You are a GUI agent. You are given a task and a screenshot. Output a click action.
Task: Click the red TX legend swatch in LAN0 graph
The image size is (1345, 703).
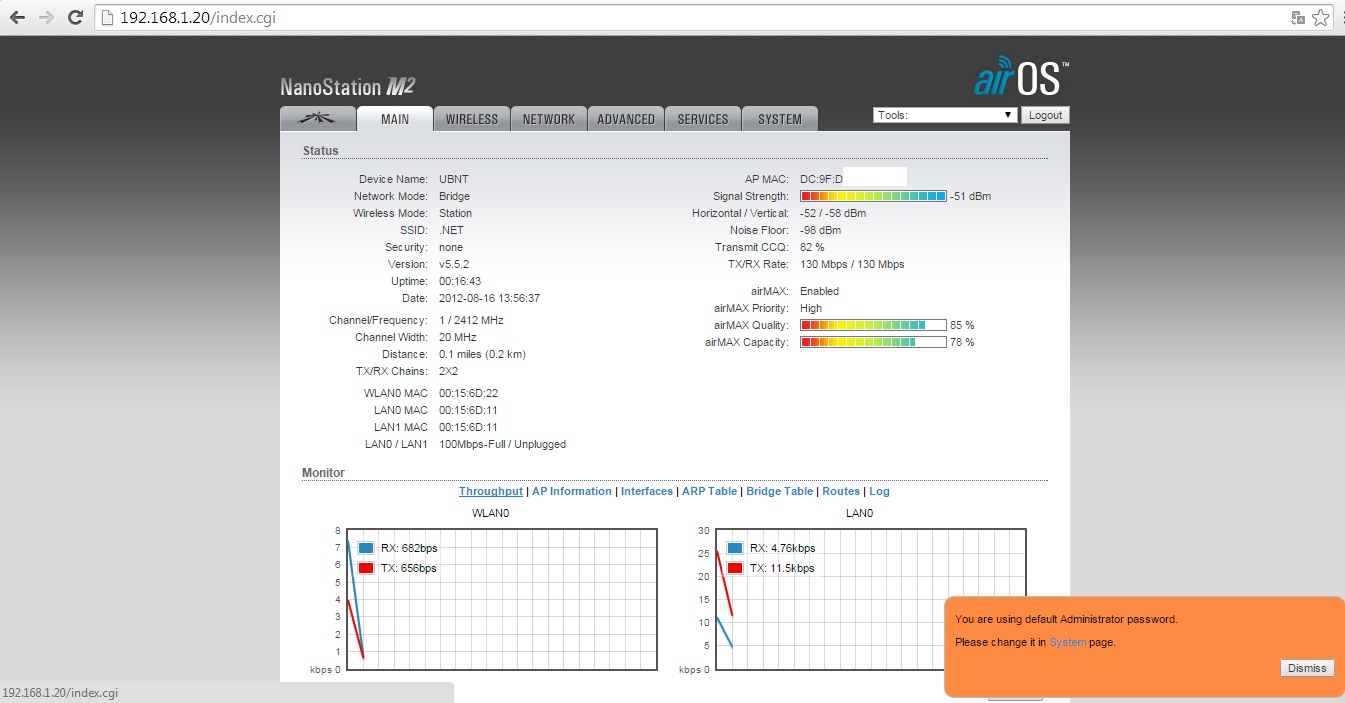pos(736,568)
